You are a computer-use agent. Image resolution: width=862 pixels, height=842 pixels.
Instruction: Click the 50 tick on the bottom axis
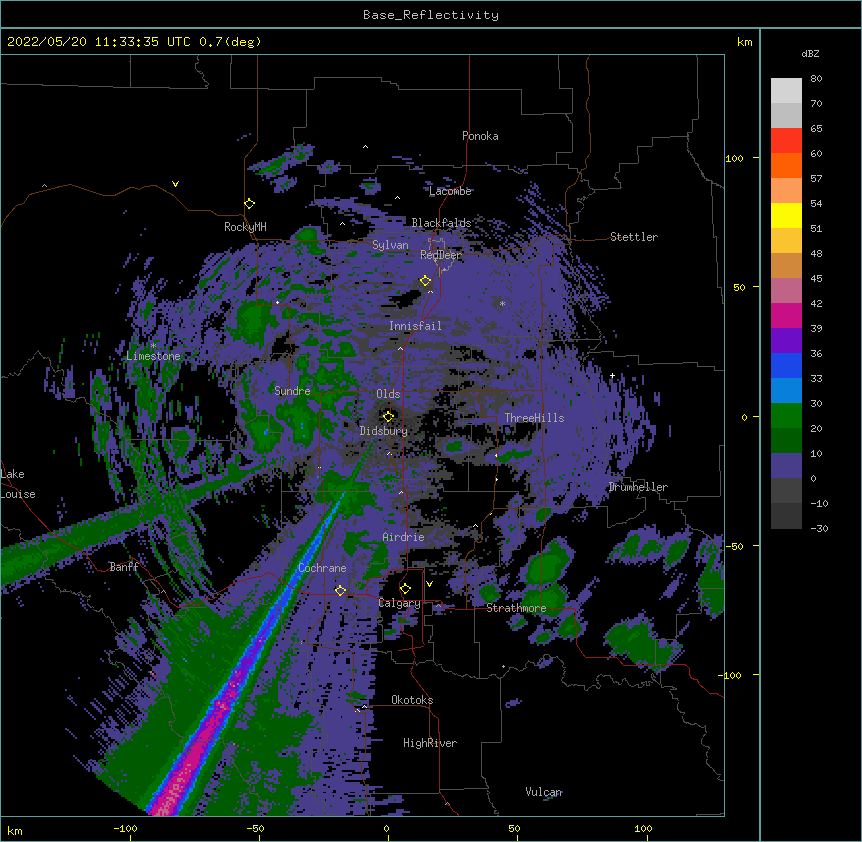coord(514,828)
